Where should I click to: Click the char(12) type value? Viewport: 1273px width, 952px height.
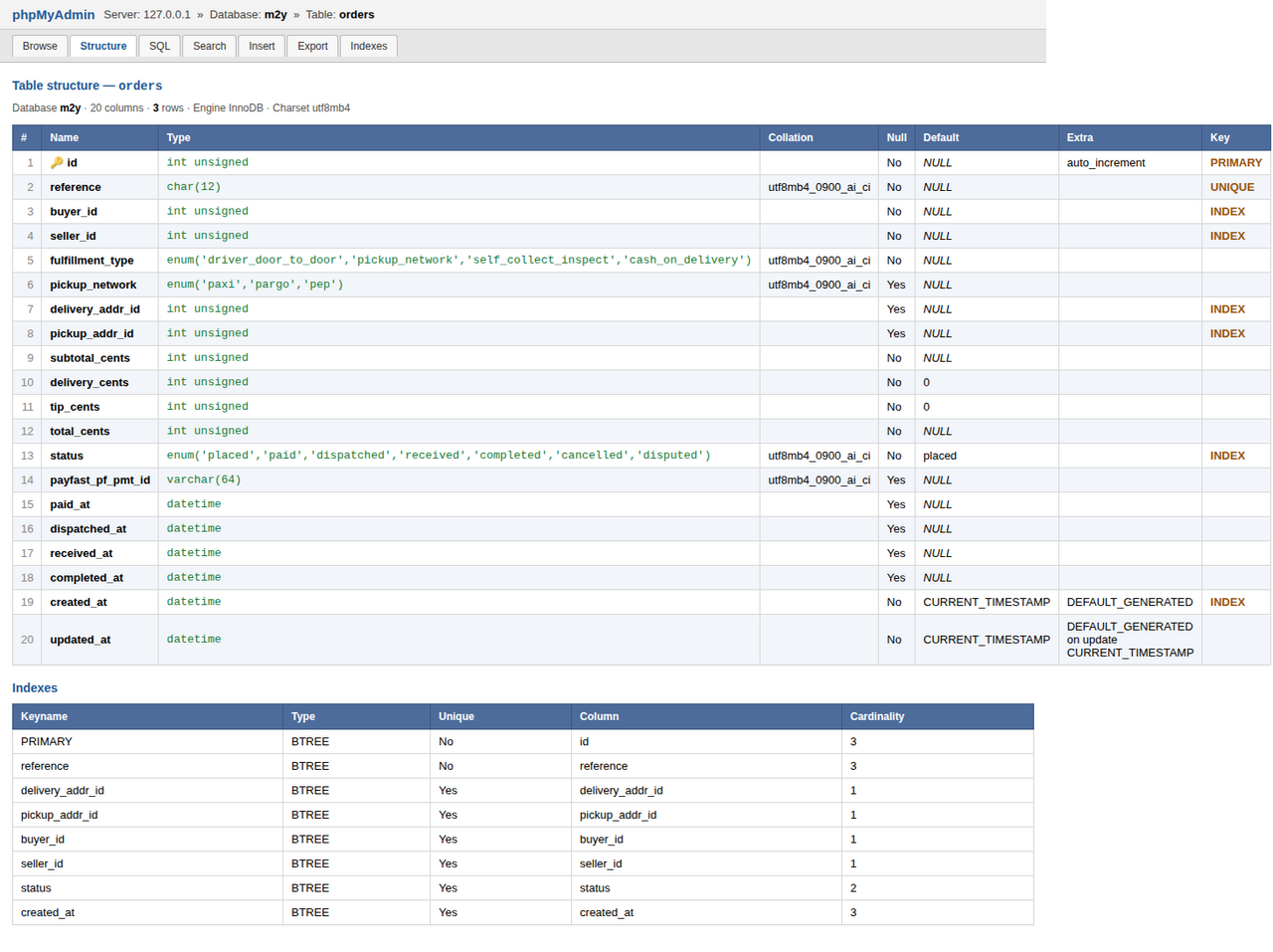(194, 187)
